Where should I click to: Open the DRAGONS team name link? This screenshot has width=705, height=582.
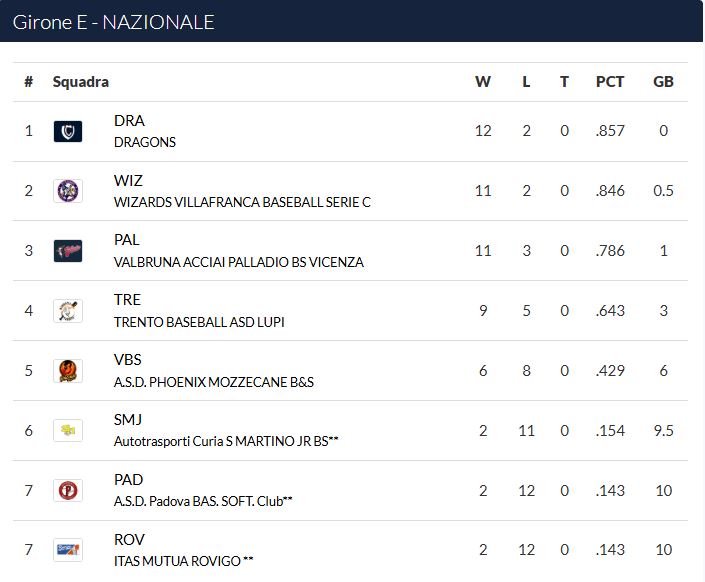[x=145, y=142]
